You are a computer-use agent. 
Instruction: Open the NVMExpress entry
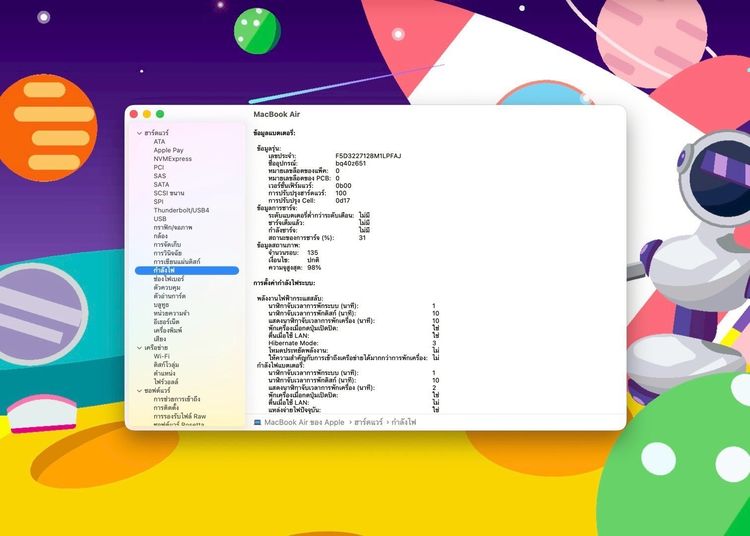pos(173,159)
